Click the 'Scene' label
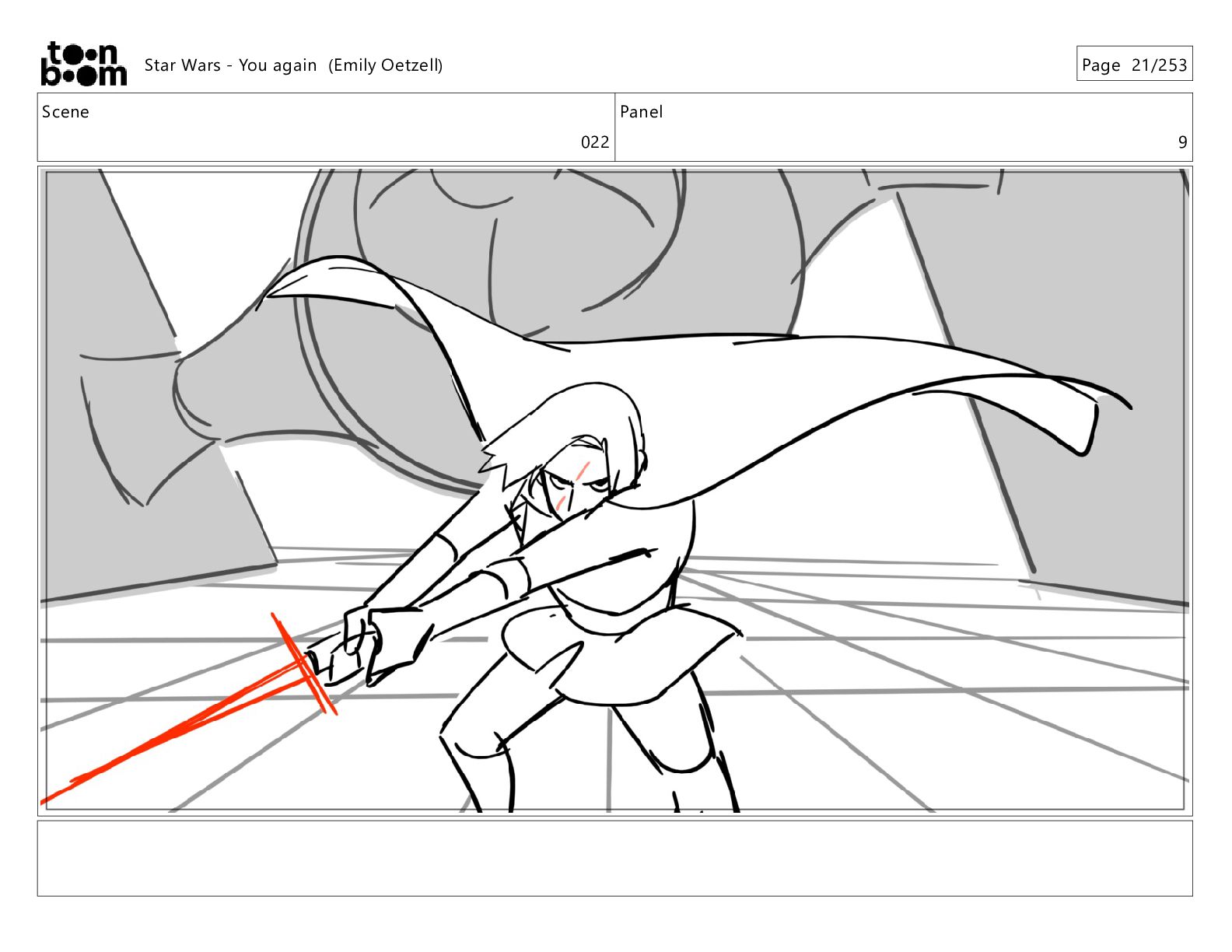Image resolution: width=1232 pixels, height=952 pixels. pyautogui.click(x=65, y=112)
